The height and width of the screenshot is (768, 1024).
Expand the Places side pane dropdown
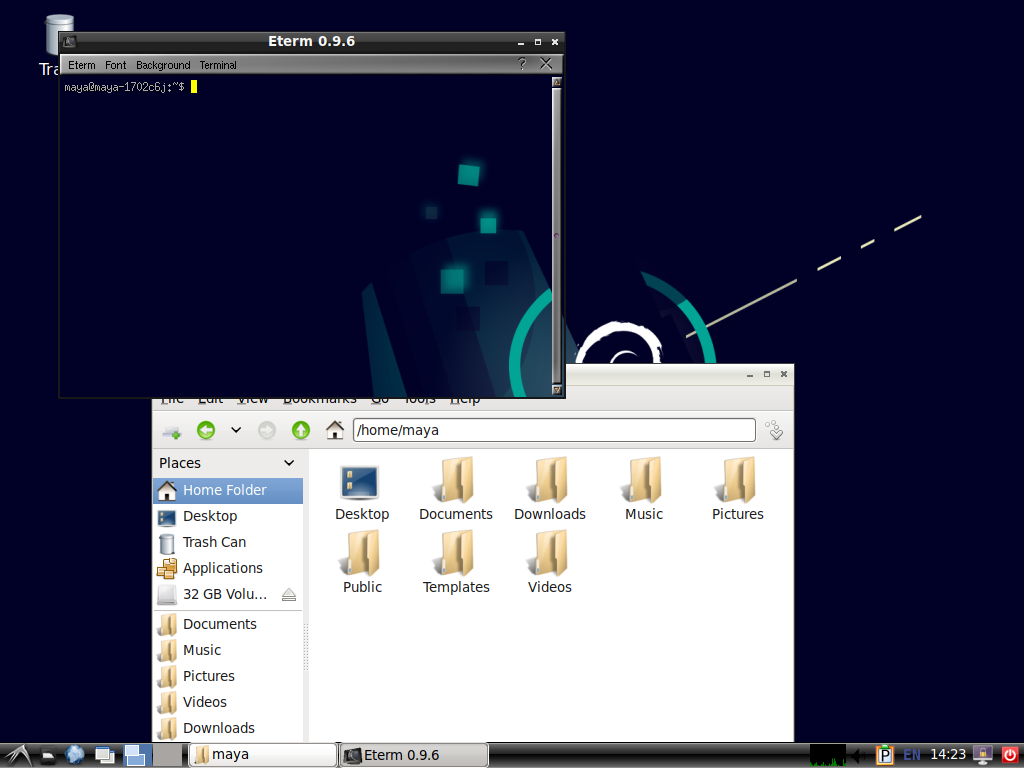point(289,463)
